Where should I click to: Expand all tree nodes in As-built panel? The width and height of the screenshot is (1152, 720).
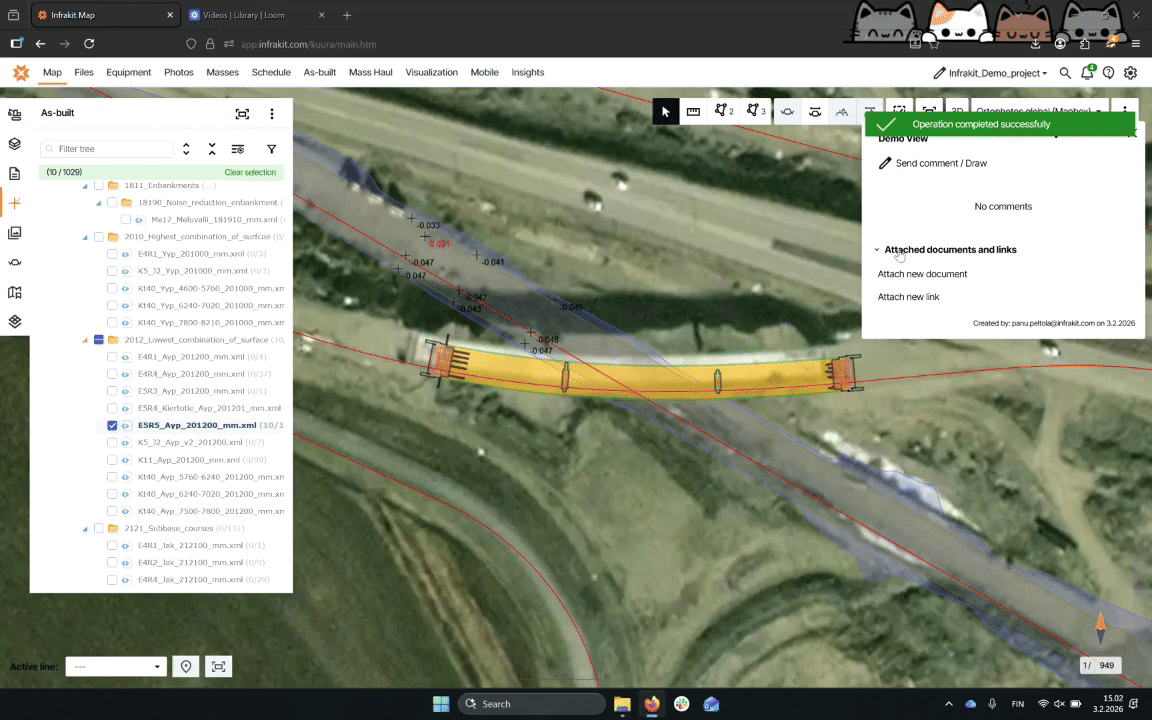[x=186, y=149]
